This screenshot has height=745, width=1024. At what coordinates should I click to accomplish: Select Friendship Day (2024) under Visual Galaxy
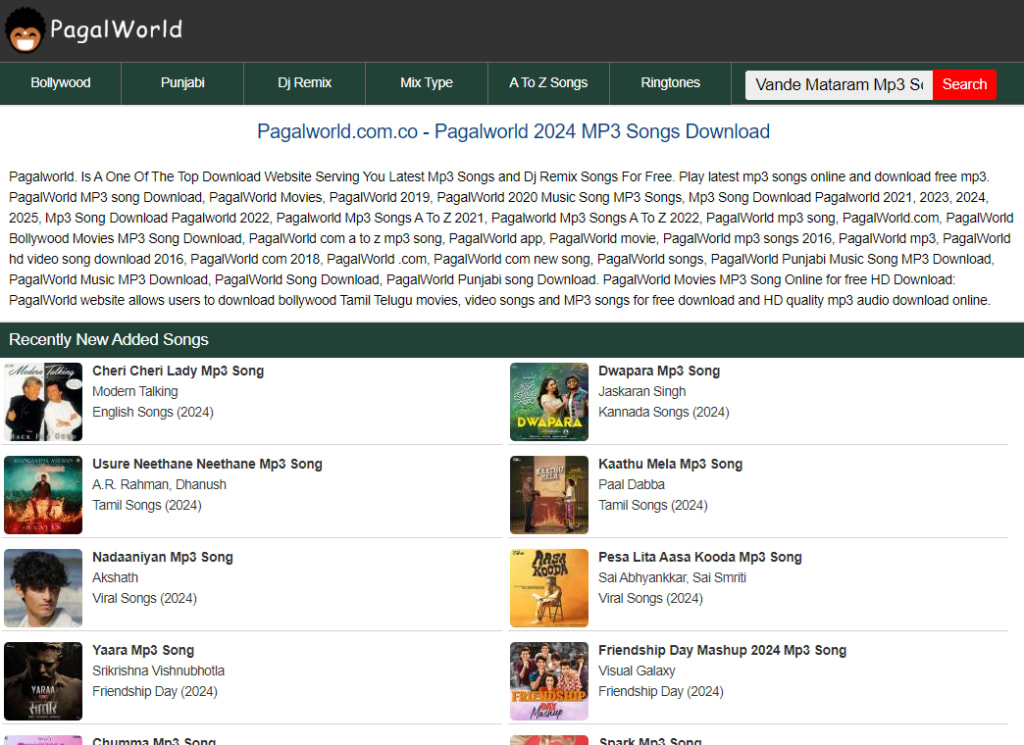tap(661, 691)
